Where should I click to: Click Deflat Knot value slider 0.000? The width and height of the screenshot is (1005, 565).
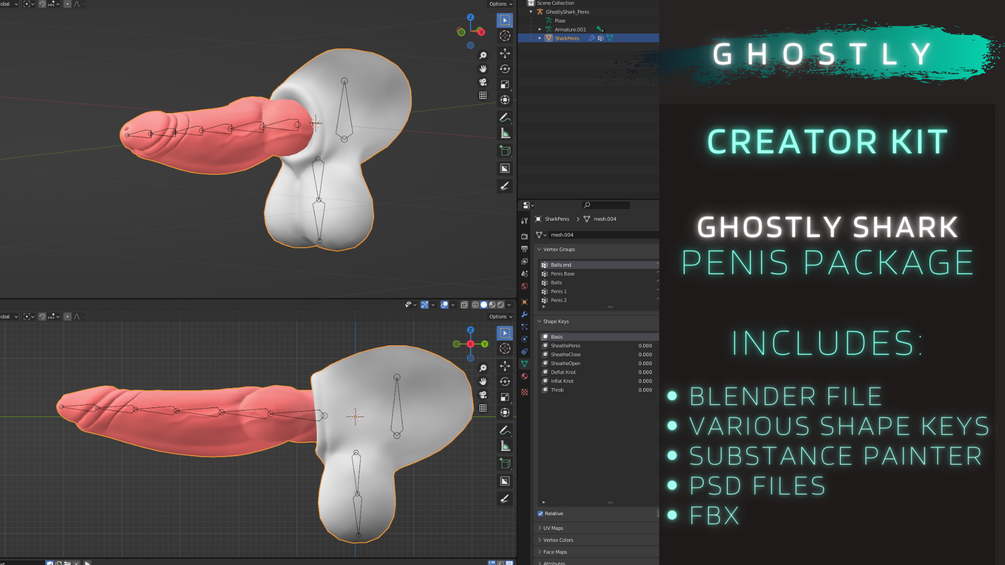645,372
